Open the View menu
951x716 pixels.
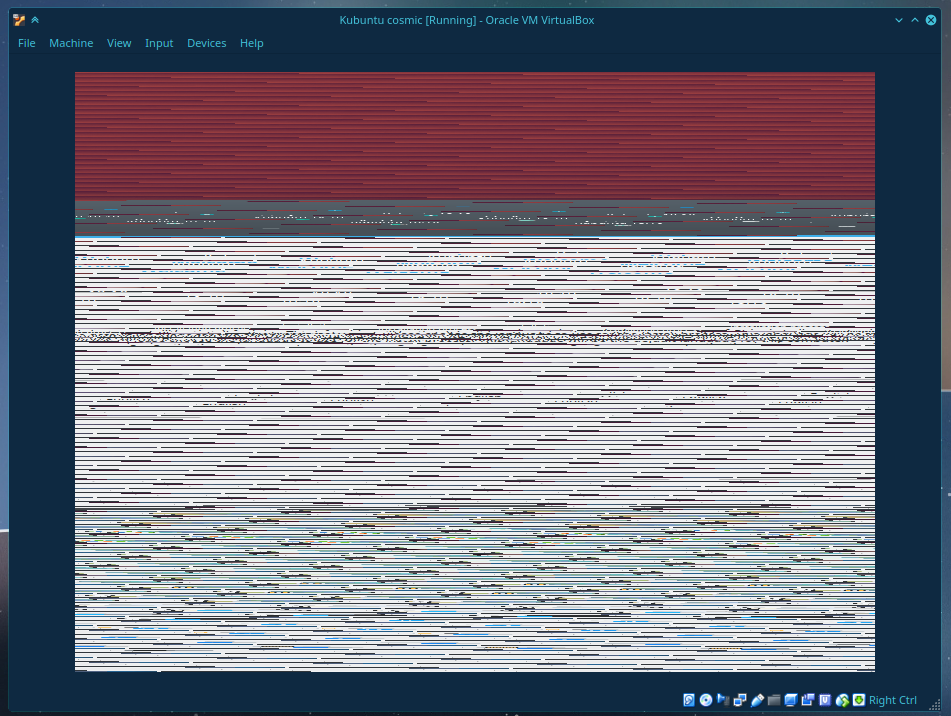(x=119, y=43)
